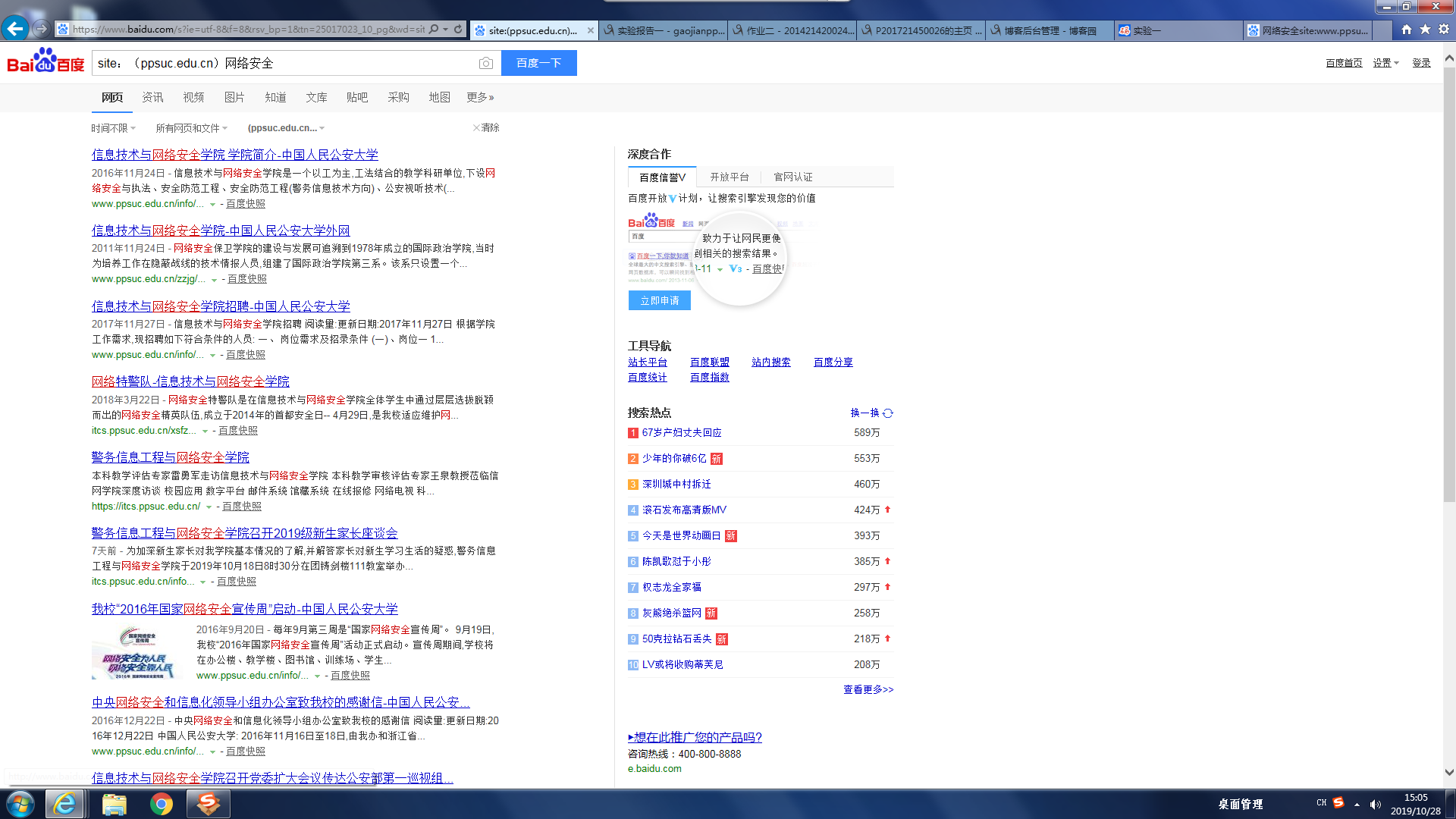Open the IE settings gear icon
The width and height of the screenshot is (1456, 819).
click(x=1444, y=30)
